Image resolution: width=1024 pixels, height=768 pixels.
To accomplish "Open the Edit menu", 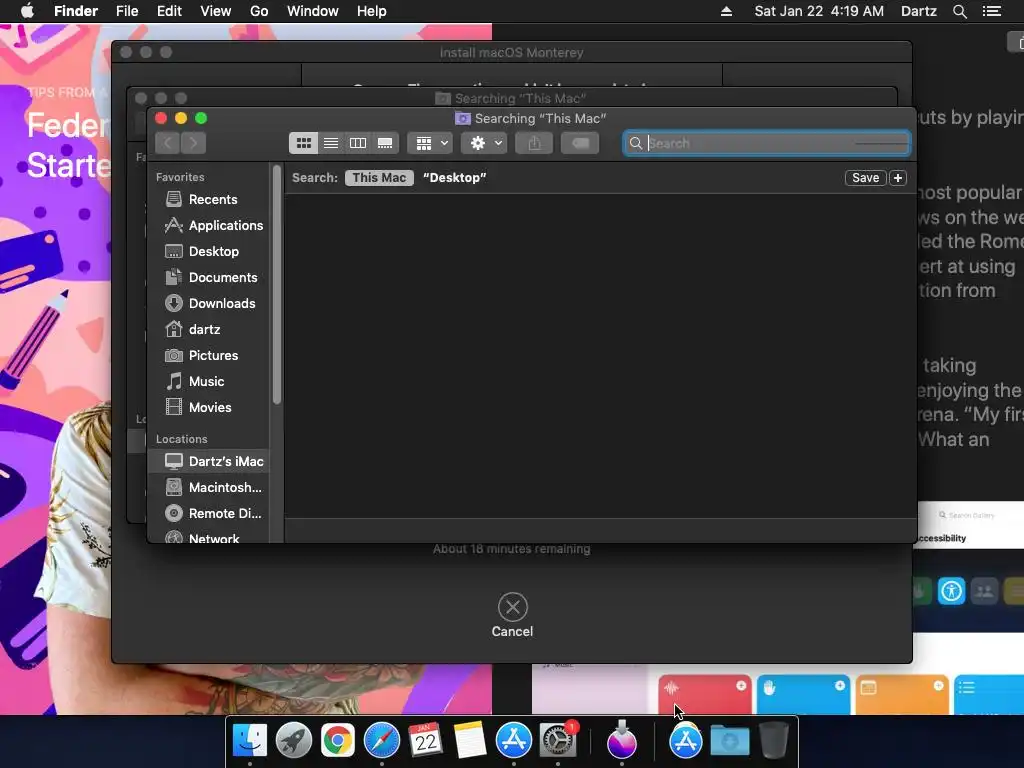I will (169, 11).
